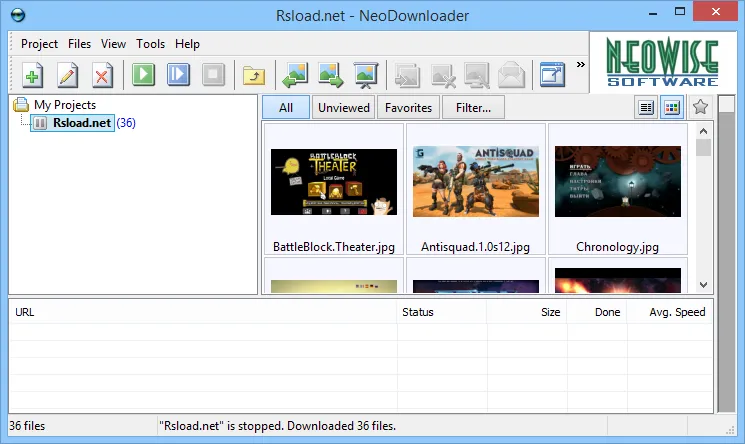Image resolution: width=745 pixels, height=444 pixels.
Task: Click the status bar '36 files' text
Action: pyautogui.click(x=27, y=425)
